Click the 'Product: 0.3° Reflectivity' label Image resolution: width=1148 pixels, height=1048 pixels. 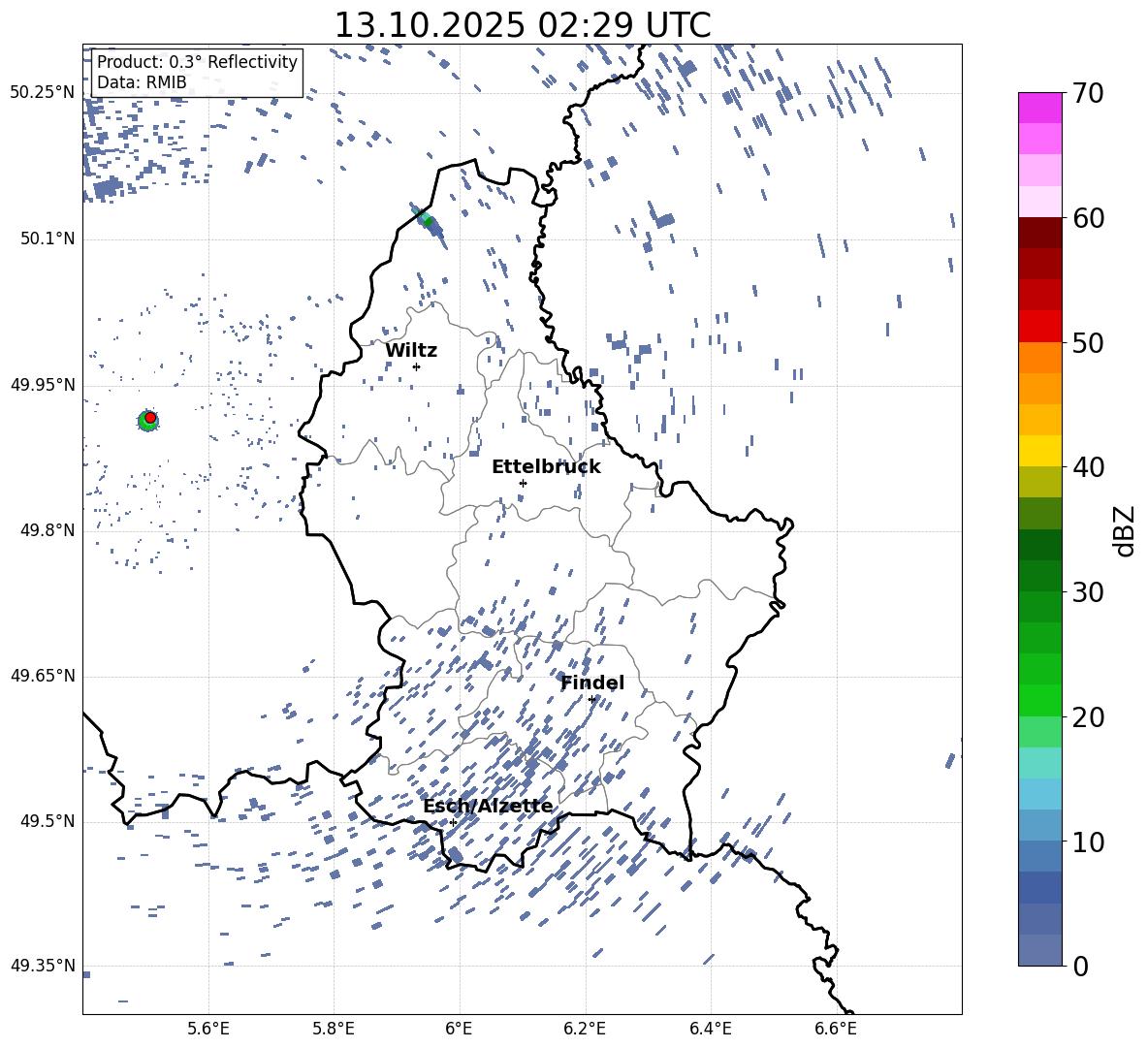(x=197, y=62)
